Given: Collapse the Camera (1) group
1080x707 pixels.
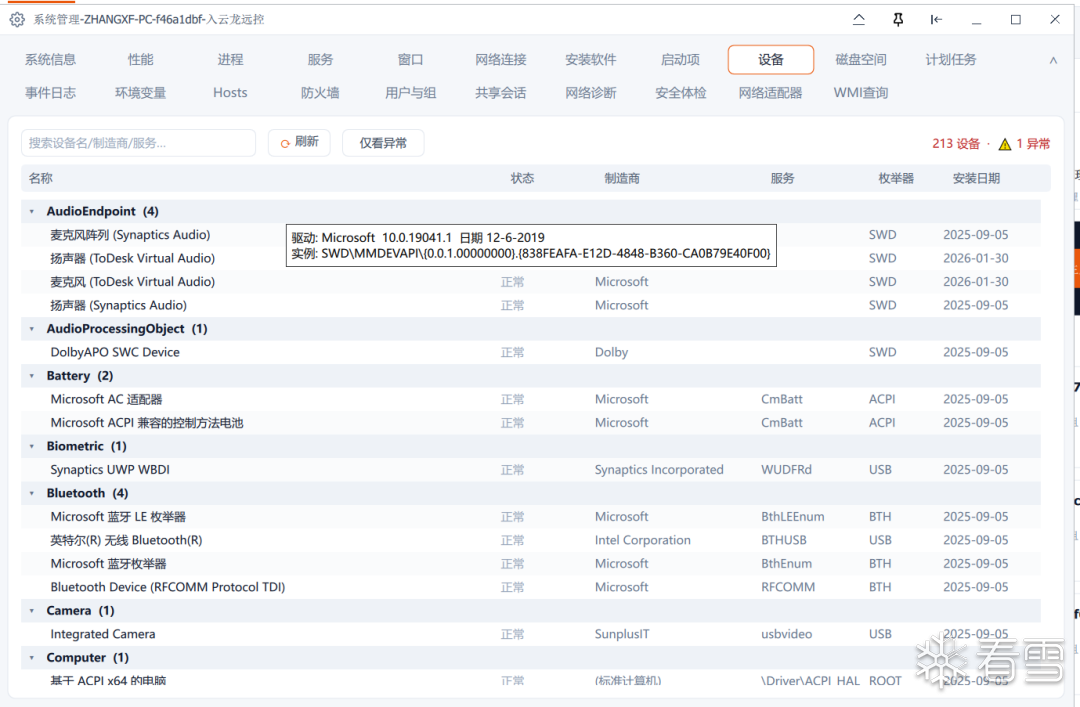Looking at the screenshot, I should click(32, 611).
